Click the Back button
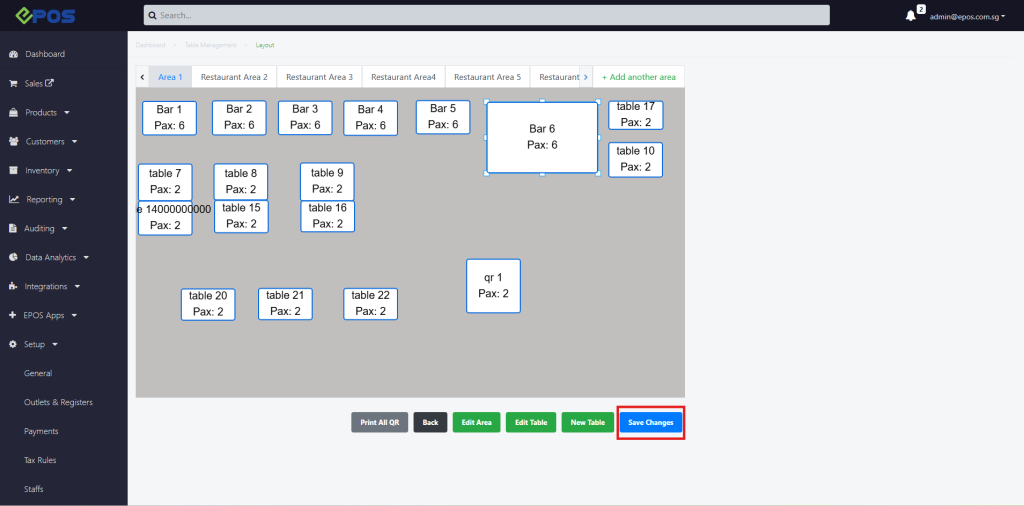 pyautogui.click(x=430, y=422)
